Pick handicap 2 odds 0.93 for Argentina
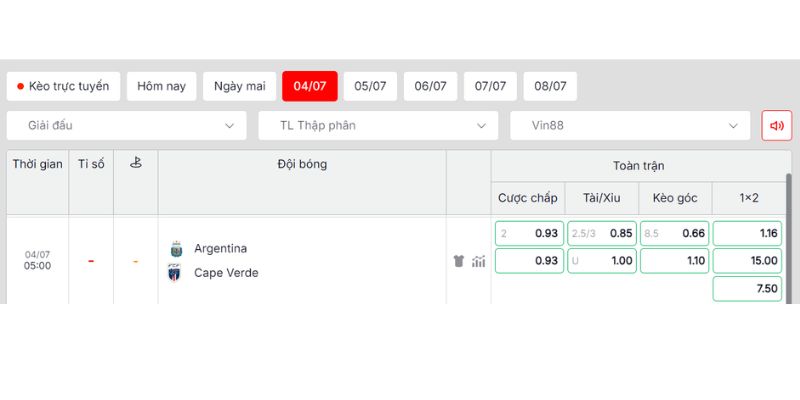Screen dimensions: 800x400 [x=530, y=234]
